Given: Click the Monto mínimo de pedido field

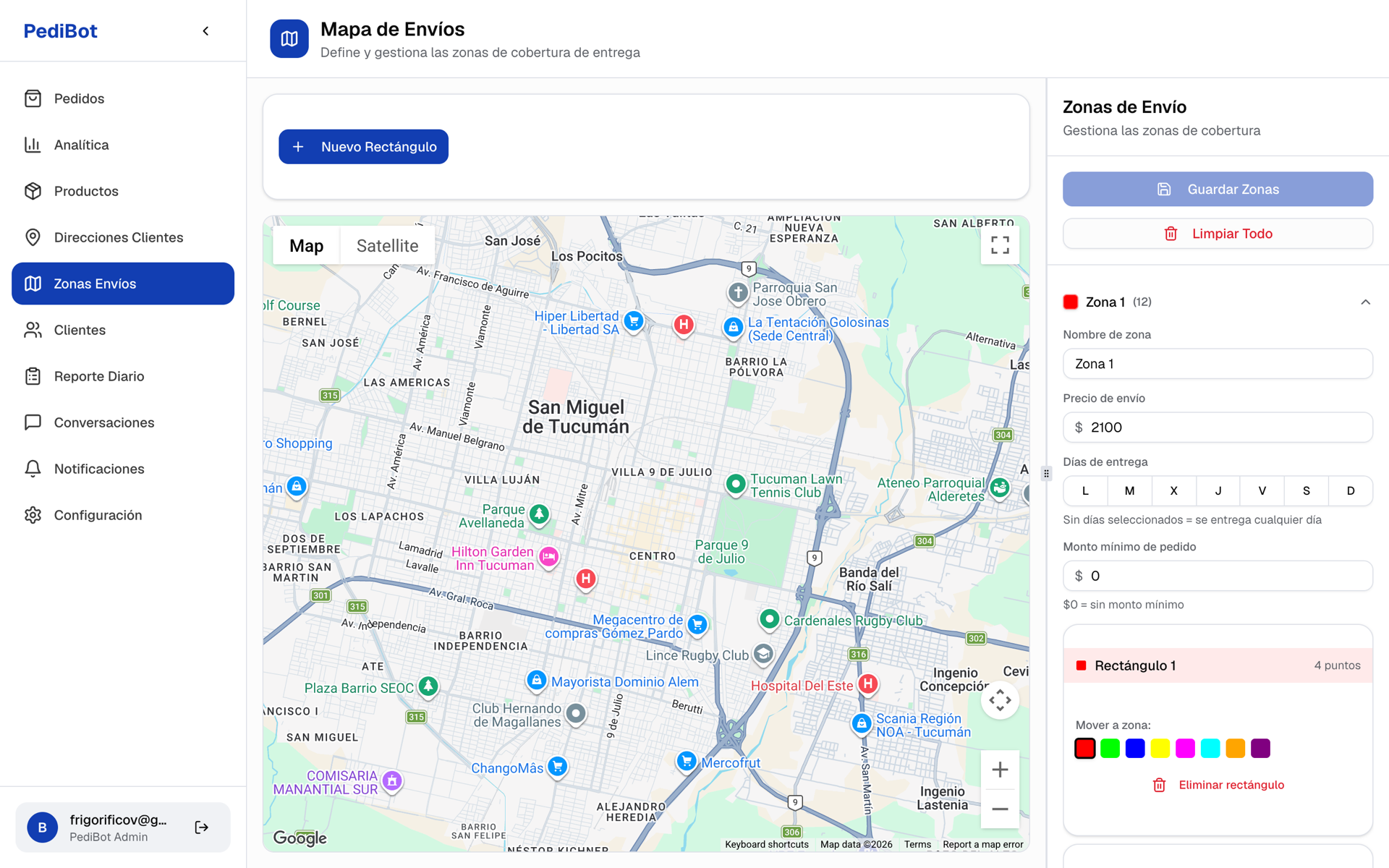Looking at the screenshot, I should click(x=1218, y=576).
